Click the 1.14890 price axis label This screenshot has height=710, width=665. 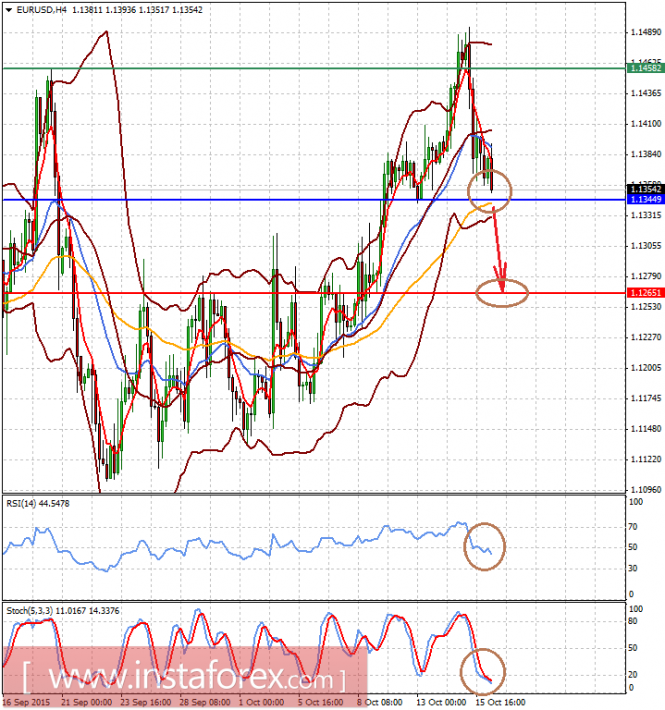pyautogui.click(x=646, y=32)
